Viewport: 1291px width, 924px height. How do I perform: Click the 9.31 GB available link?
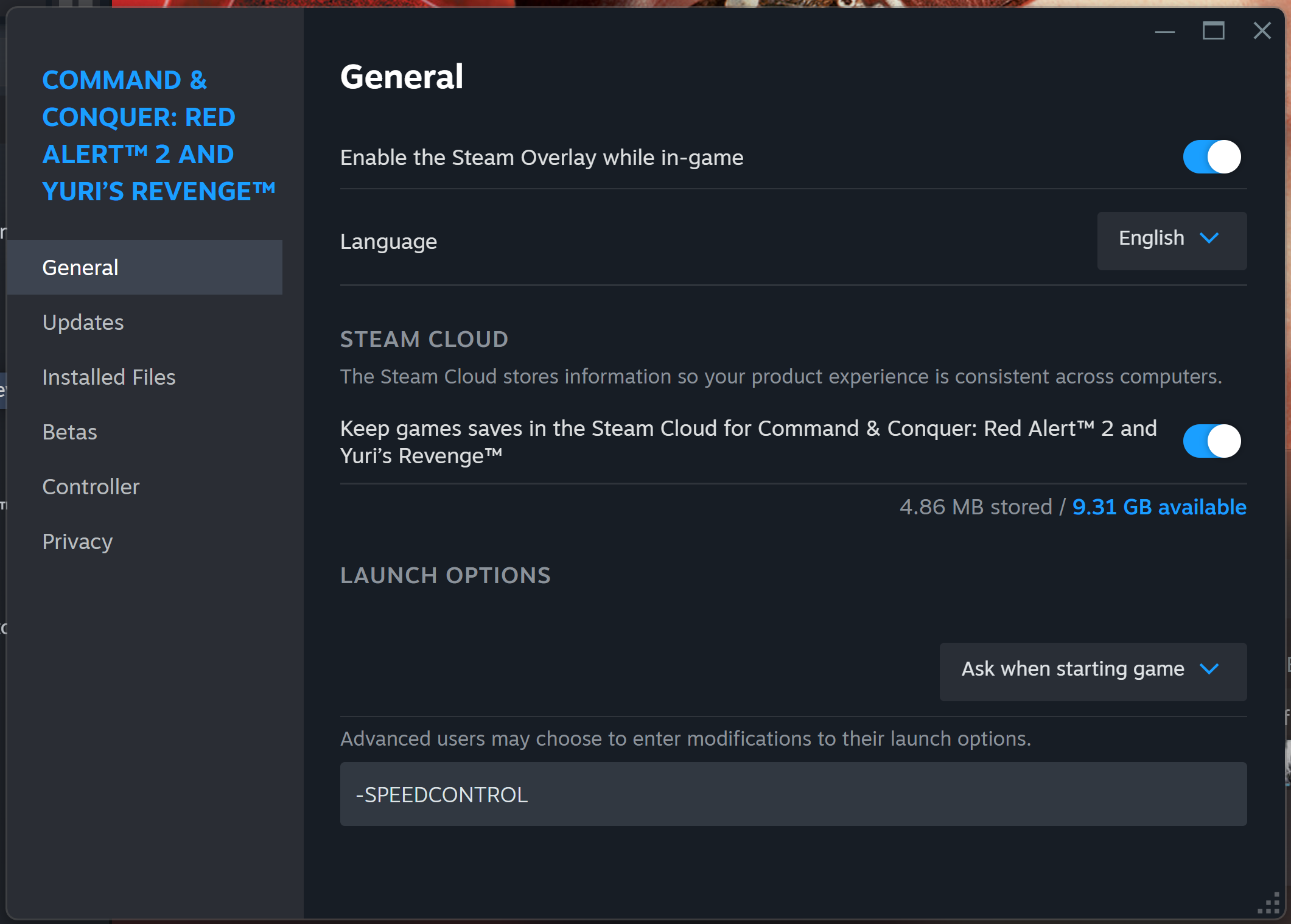coord(1159,507)
